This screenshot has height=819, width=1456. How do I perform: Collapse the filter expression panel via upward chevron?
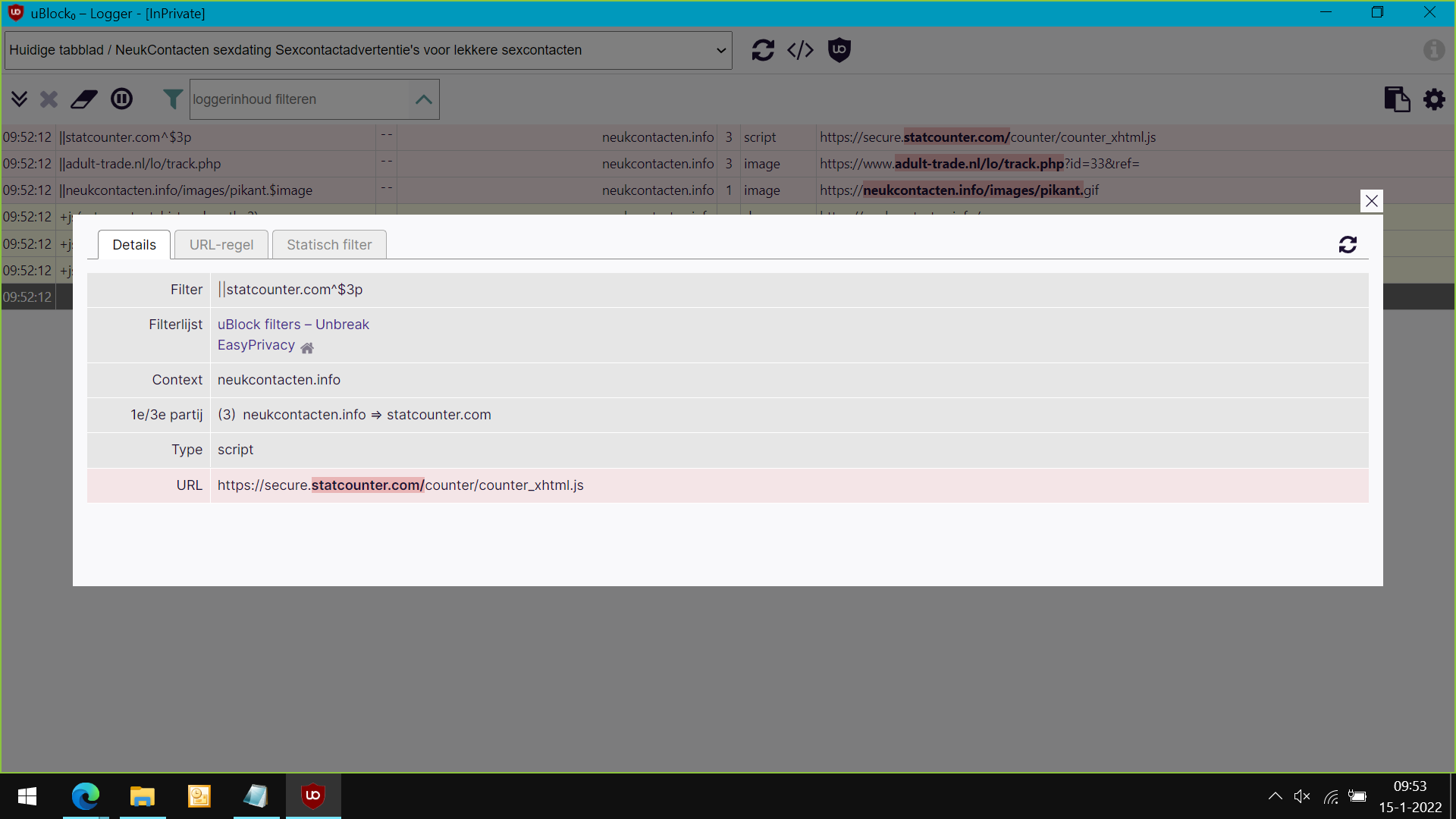(422, 99)
